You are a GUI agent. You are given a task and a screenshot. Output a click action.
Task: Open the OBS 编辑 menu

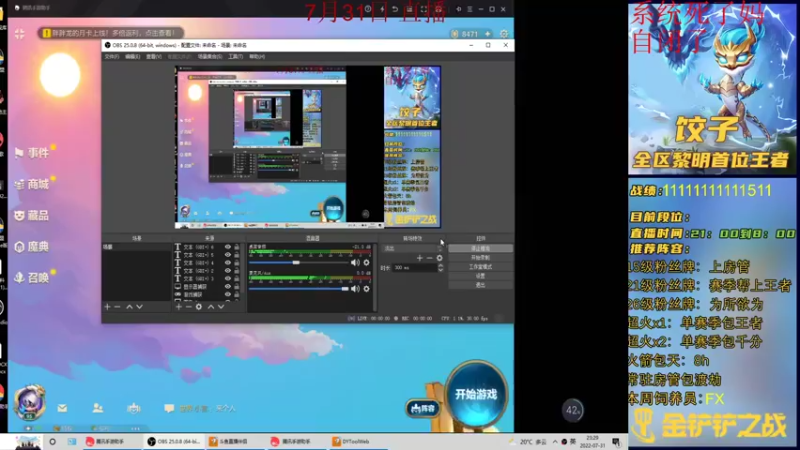(133, 57)
